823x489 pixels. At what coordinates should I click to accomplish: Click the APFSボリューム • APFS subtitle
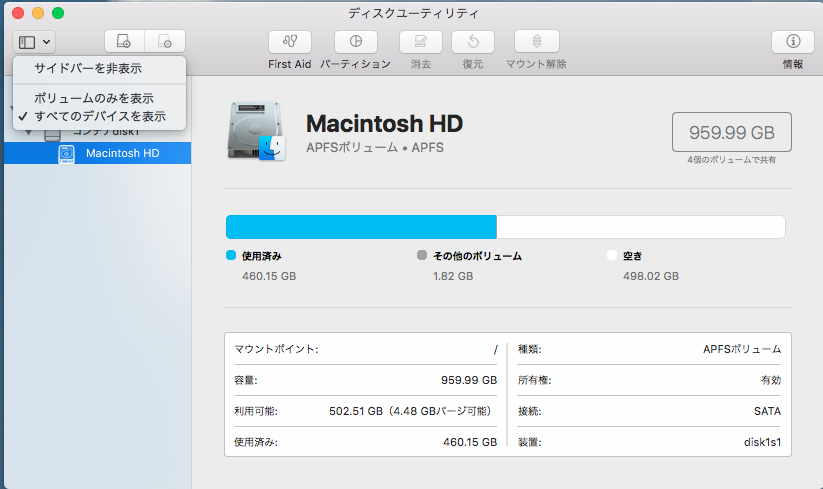[x=375, y=147]
